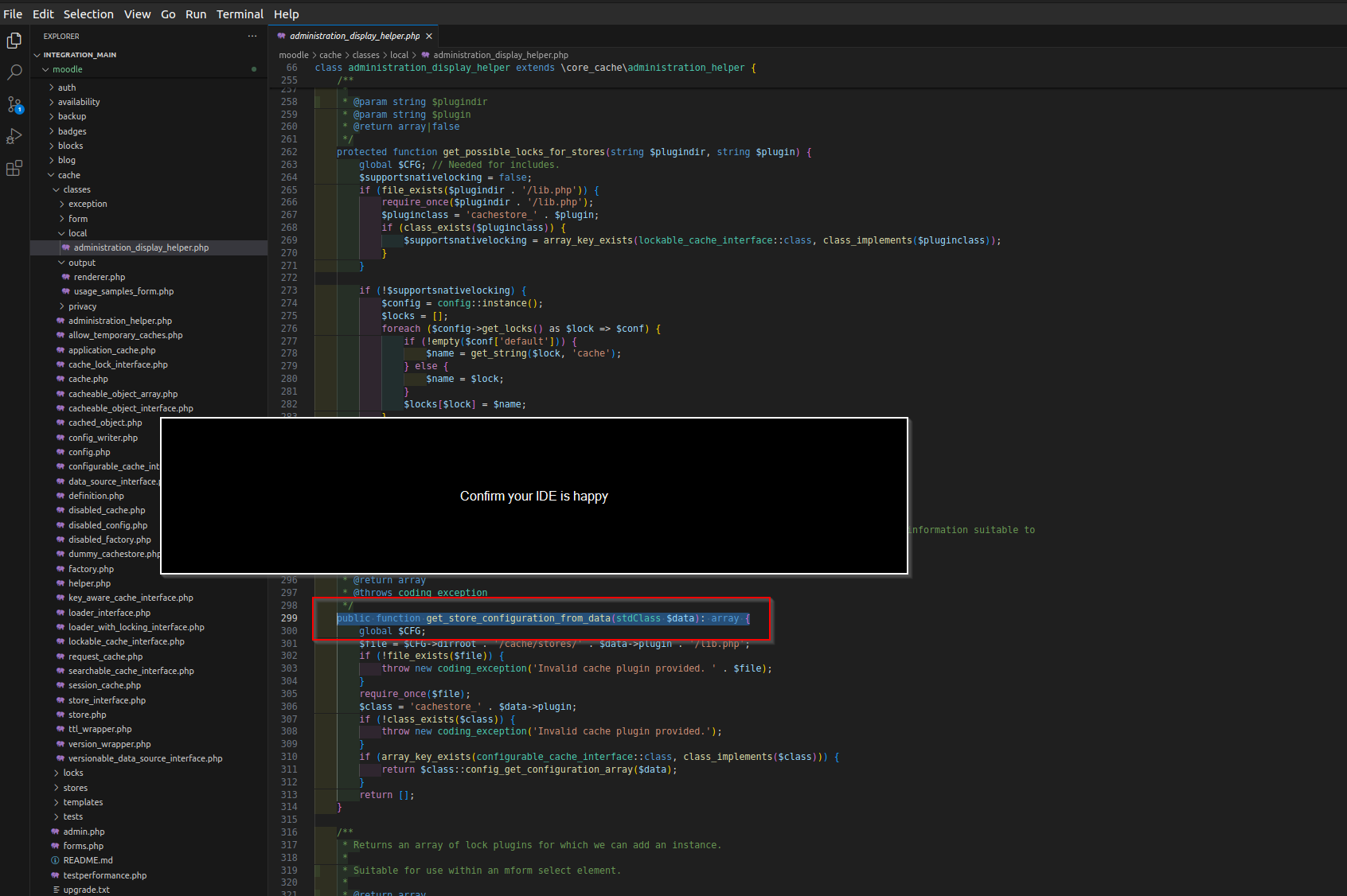Screen dimensions: 1347x896
Task: Click PHP icon beside helper.php
Action: (x=61, y=583)
